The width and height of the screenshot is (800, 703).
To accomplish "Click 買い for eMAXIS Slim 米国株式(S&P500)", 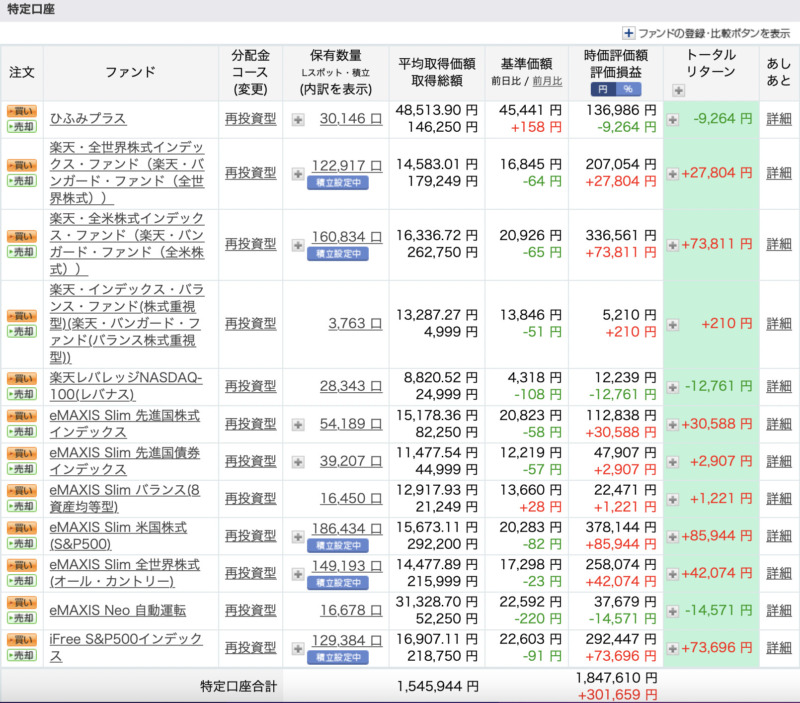I will pos(22,528).
